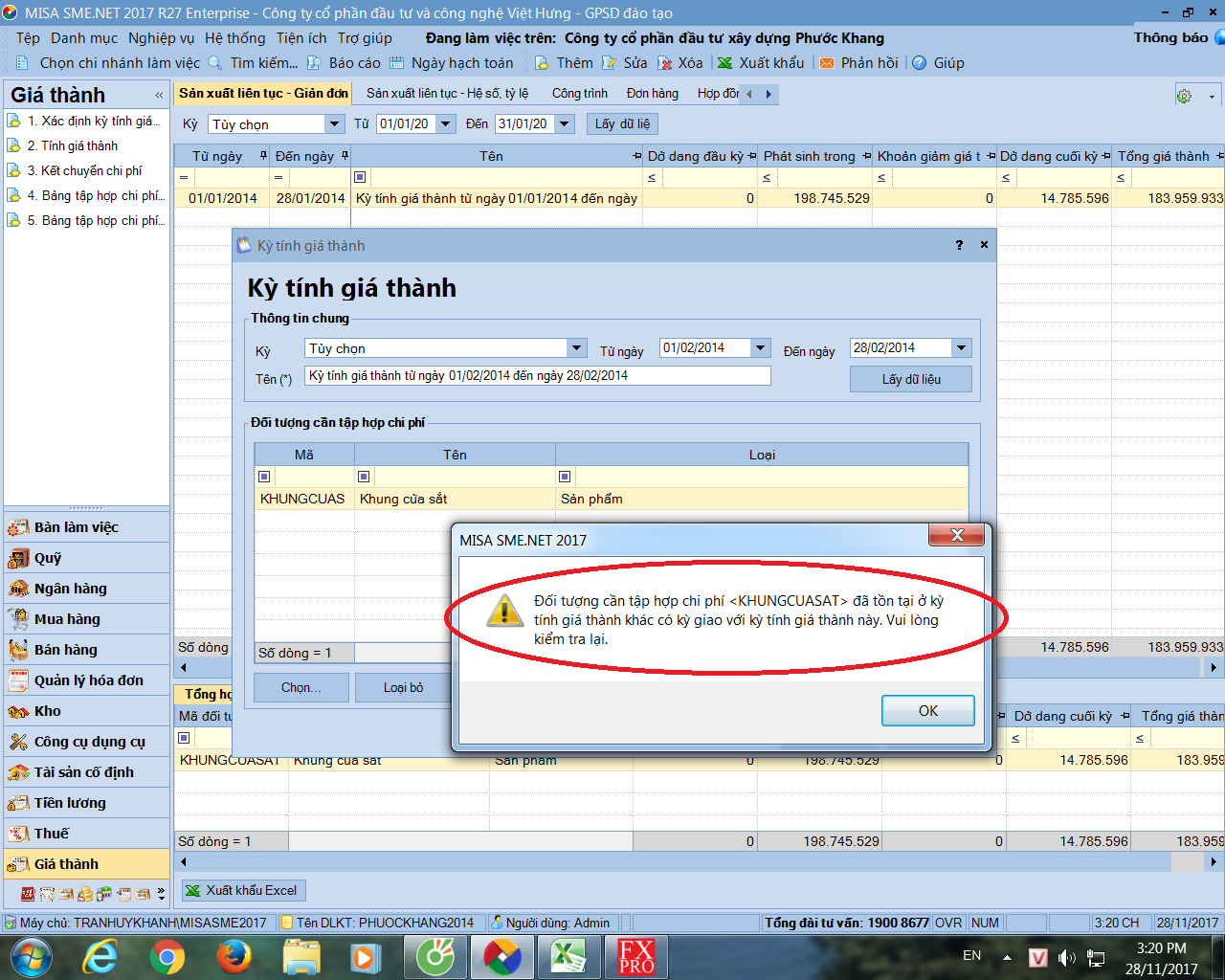Switch to the Đơn hàng tab
Viewport: 1225px width, 980px height.
click(653, 94)
